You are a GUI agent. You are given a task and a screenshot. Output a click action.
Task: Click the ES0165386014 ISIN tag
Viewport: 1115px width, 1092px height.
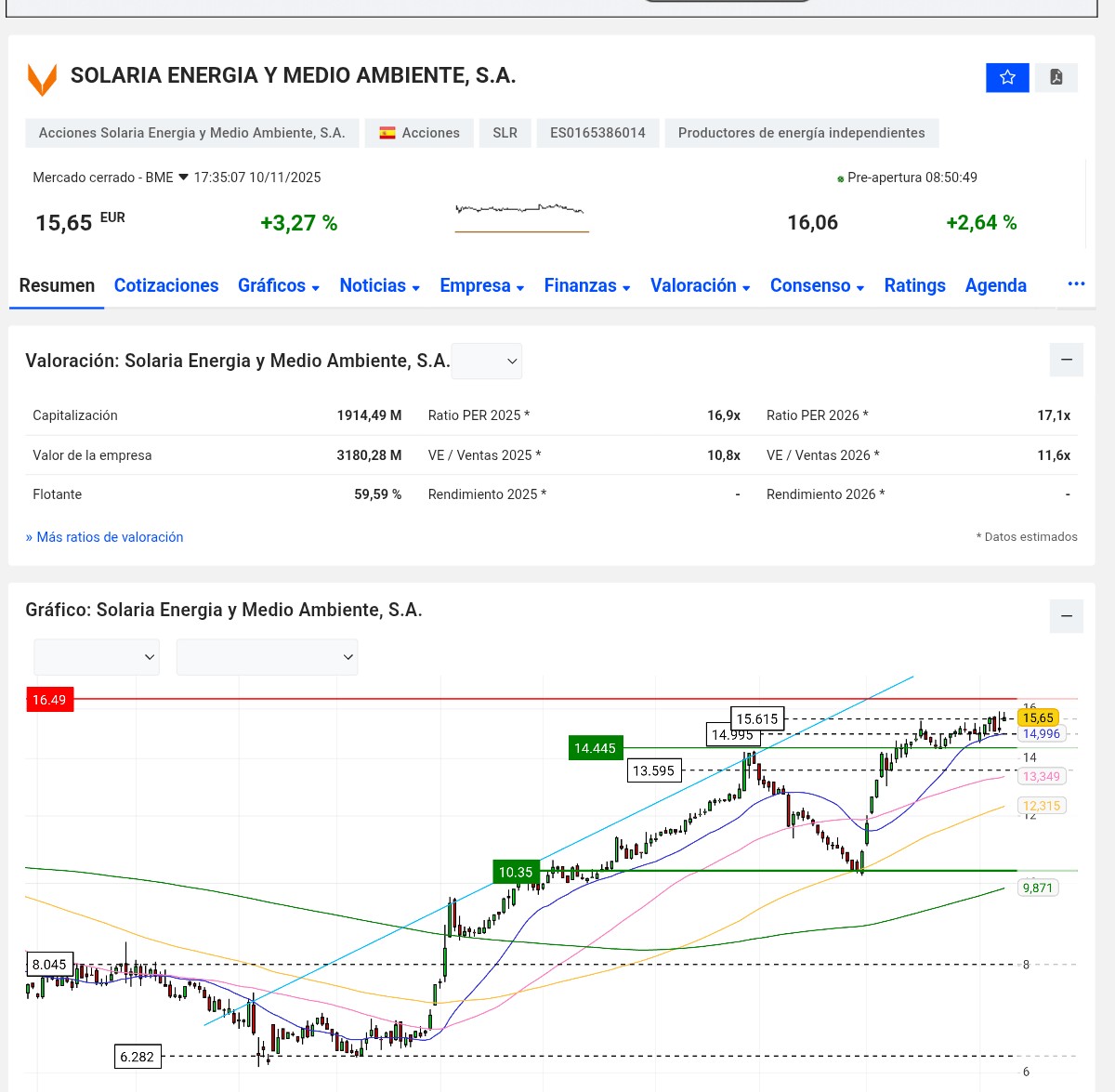597,133
